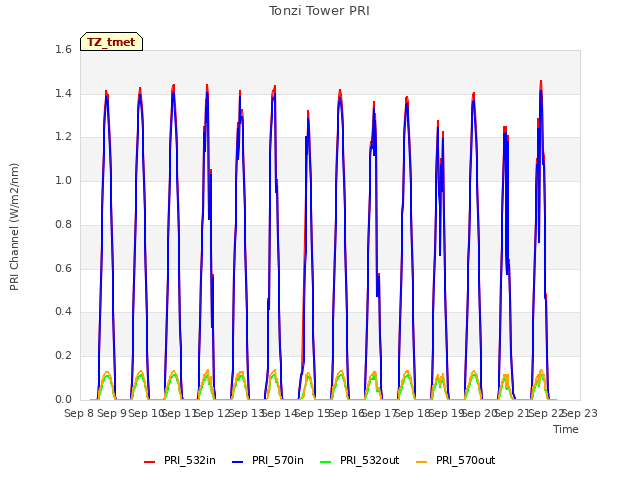640x480 pixels.
Task: Click the x-axis title Time
Action: click(x=566, y=429)
